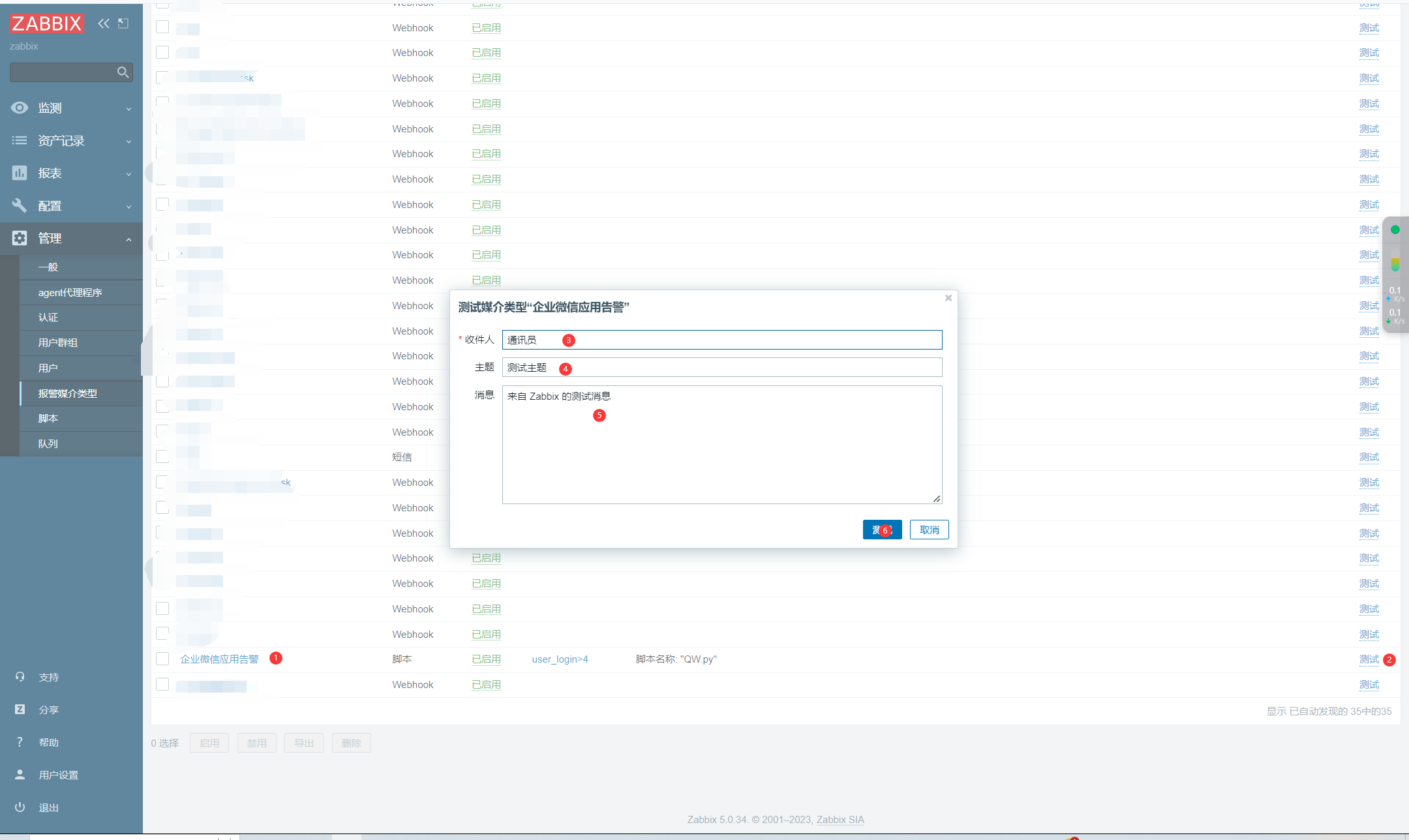Click the 主题 input field

point(722,367)
